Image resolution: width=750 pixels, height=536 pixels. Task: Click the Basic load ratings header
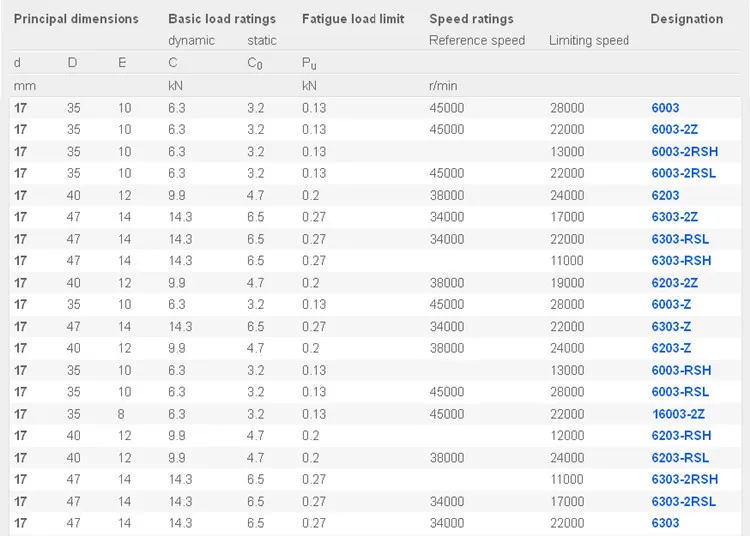point(222,19)
